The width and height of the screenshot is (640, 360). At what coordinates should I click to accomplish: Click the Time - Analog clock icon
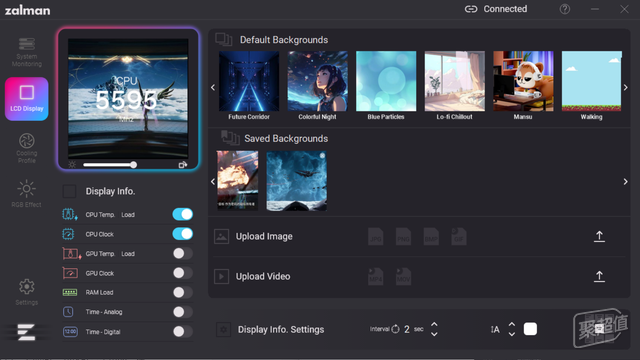coord(68,312)
